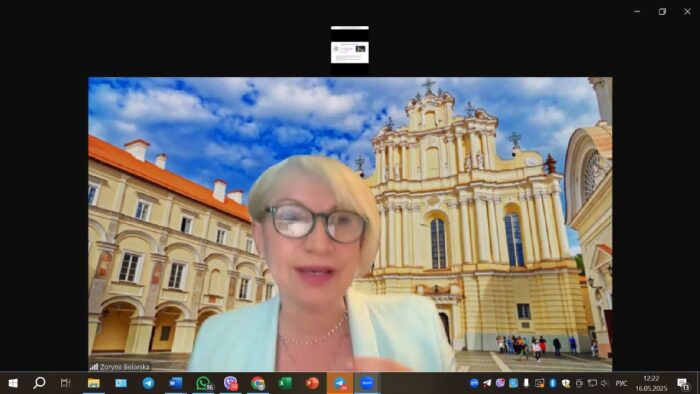Open Telegram from the taskbar next to Word

coord(149,383)
